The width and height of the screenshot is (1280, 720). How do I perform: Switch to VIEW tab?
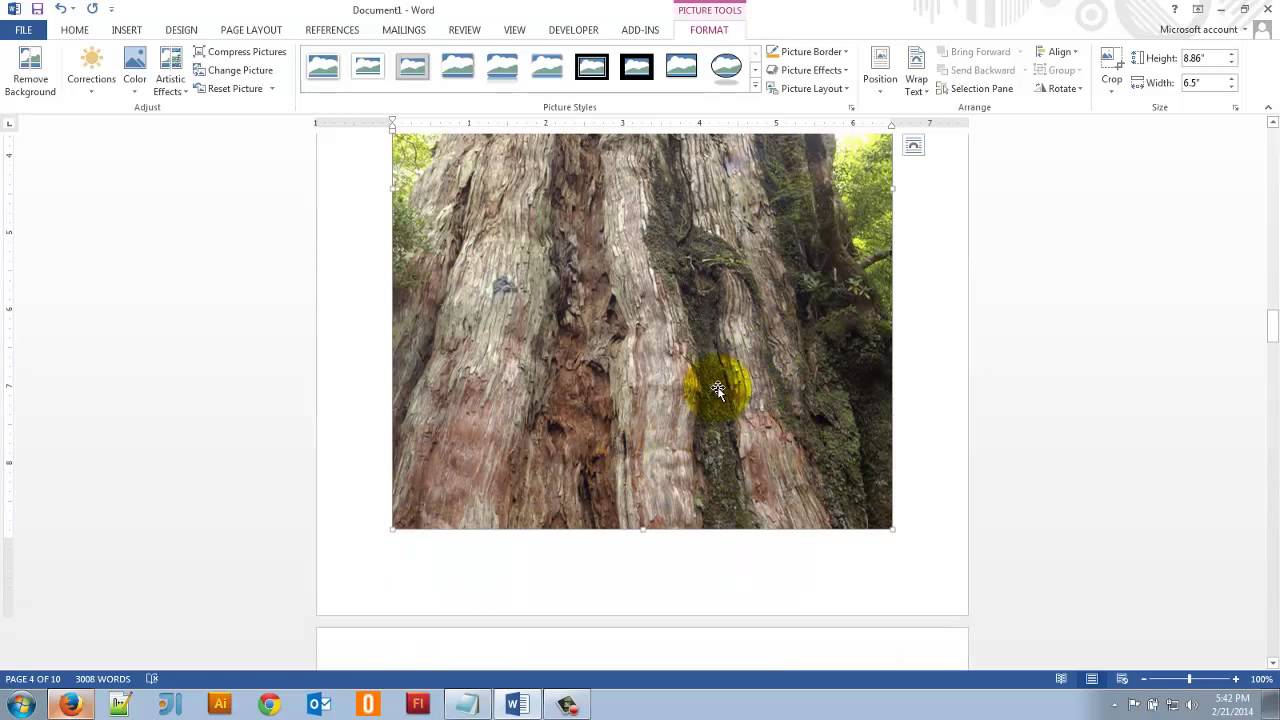coord(514,30)
